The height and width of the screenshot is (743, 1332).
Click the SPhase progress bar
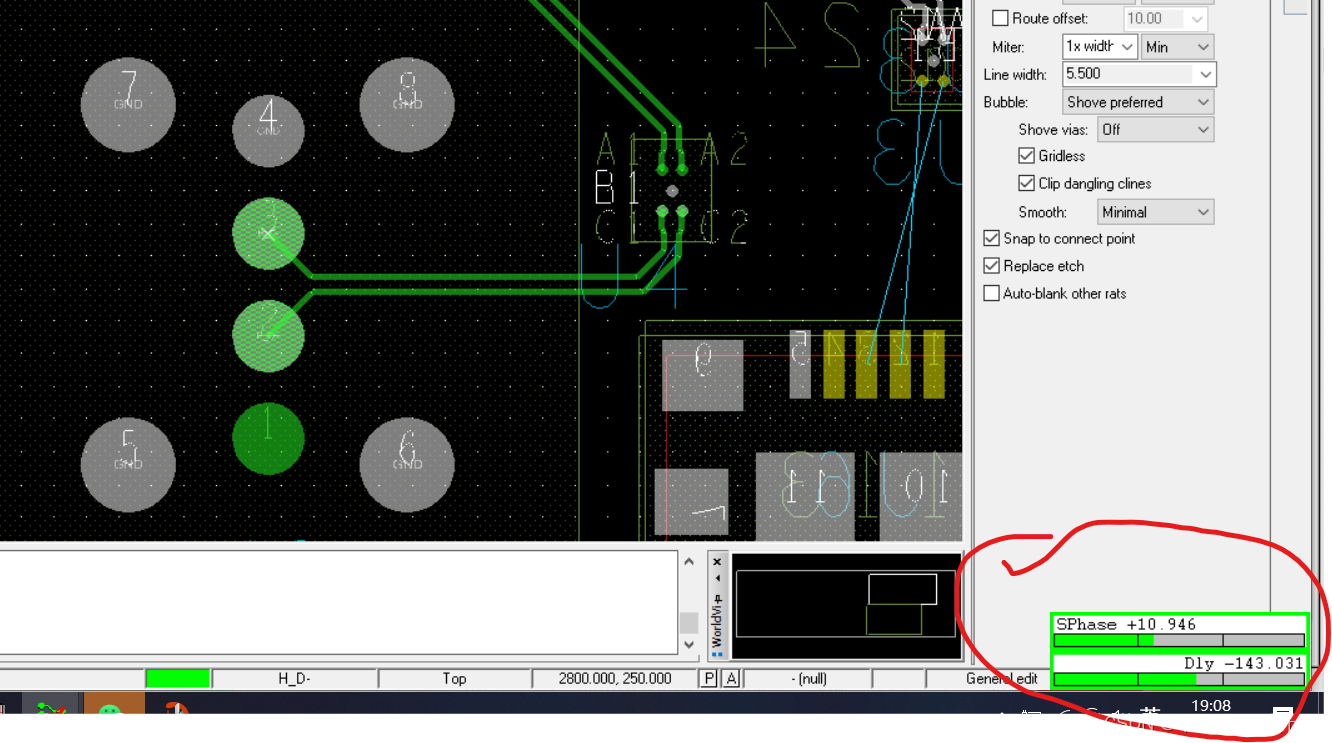click(1179, 640)
